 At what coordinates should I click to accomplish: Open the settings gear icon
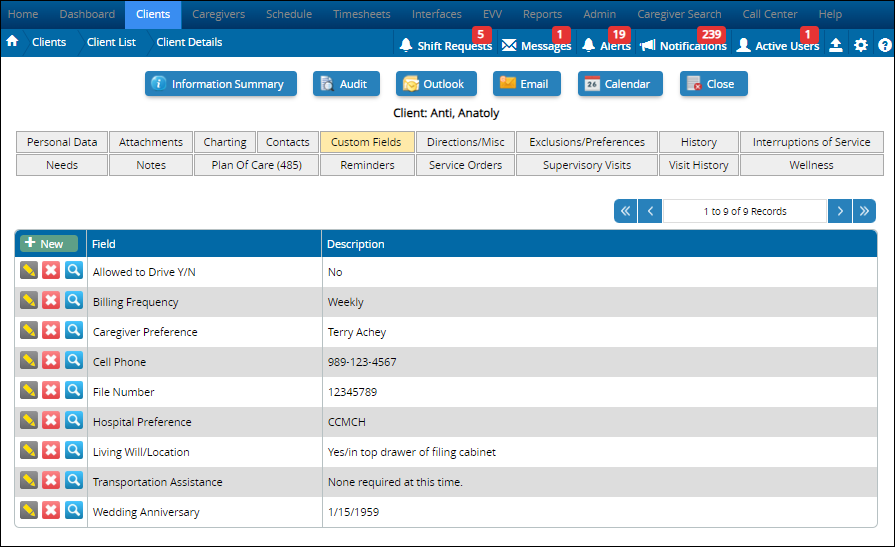861,45
